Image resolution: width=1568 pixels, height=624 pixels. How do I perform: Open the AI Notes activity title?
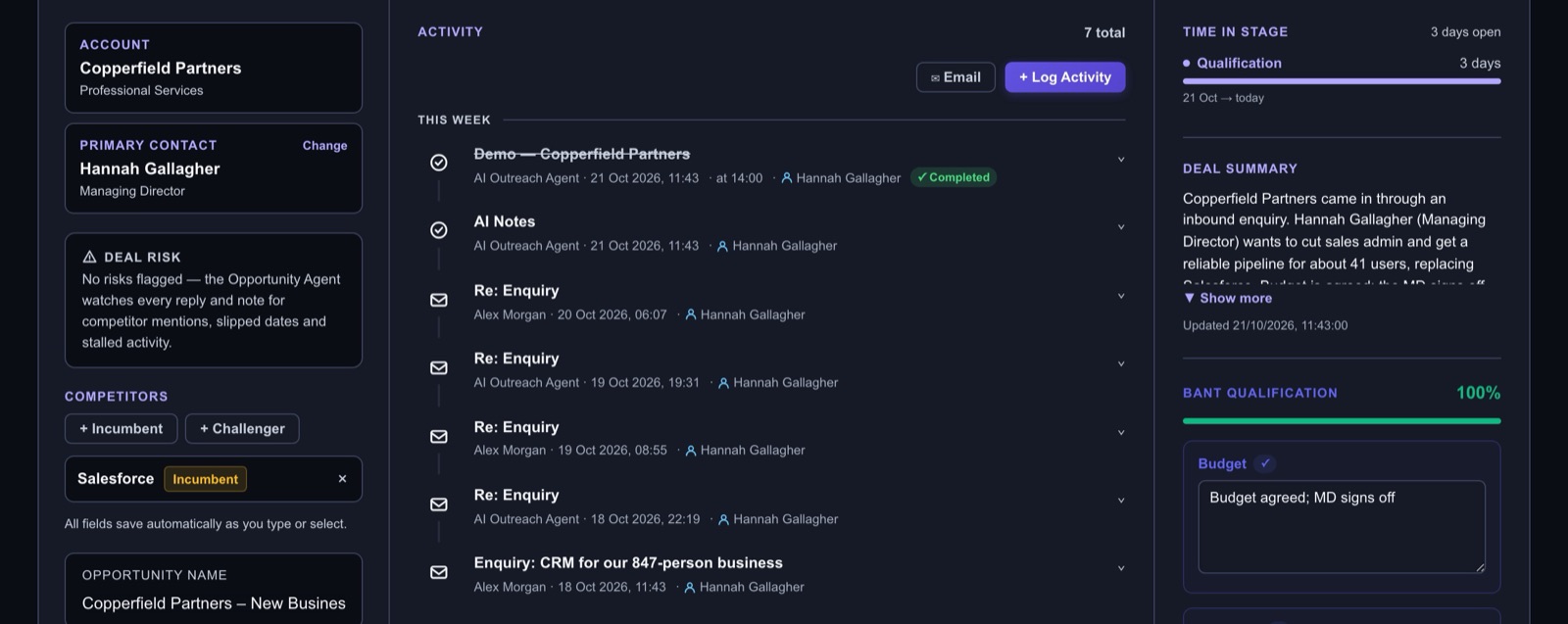click(x=505, y=221)
